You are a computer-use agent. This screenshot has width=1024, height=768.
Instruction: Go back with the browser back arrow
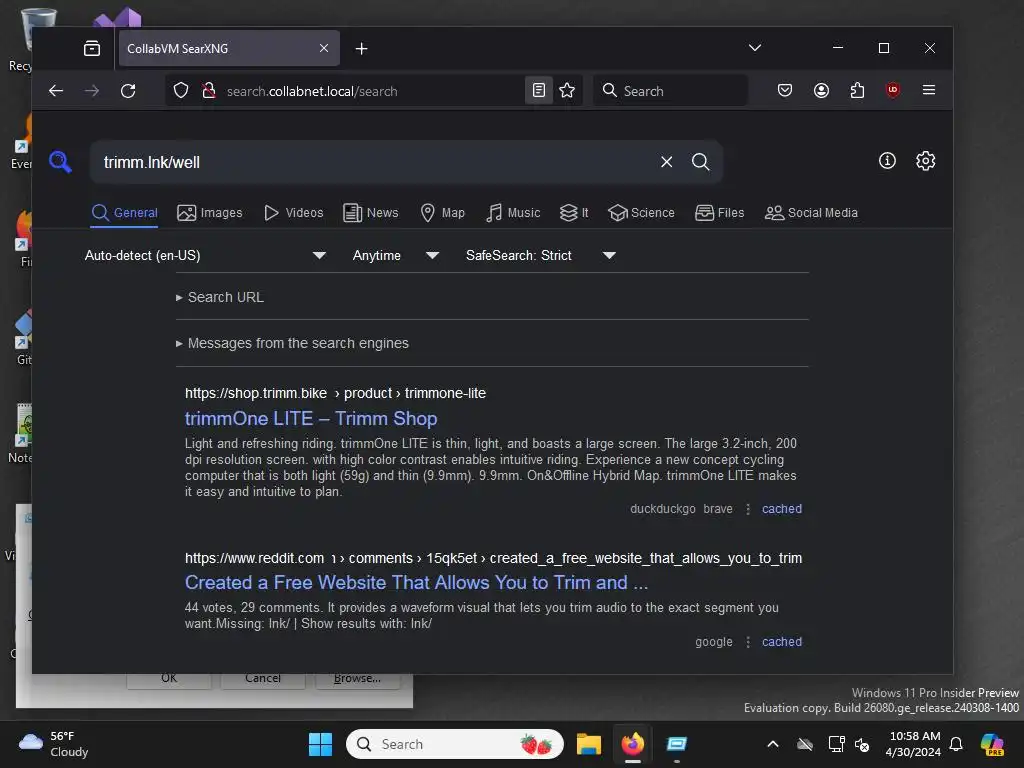[56, 91]
